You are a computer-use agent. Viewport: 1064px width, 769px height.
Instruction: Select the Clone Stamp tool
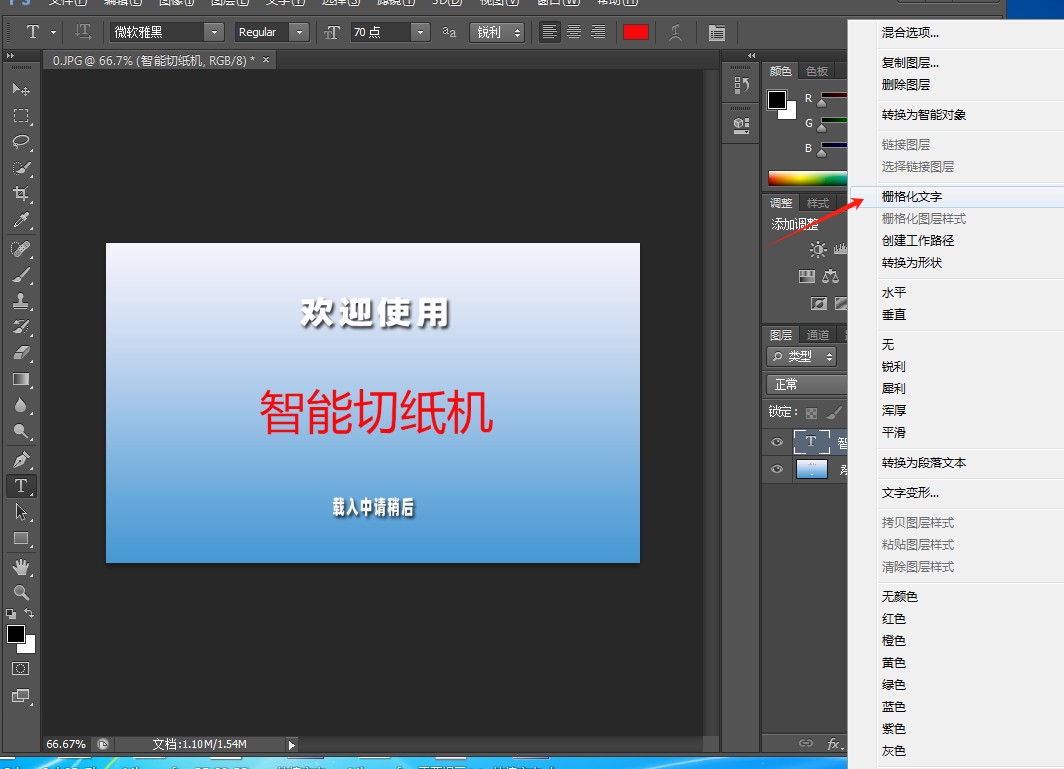pyautogui.click(x=21, y=301)
